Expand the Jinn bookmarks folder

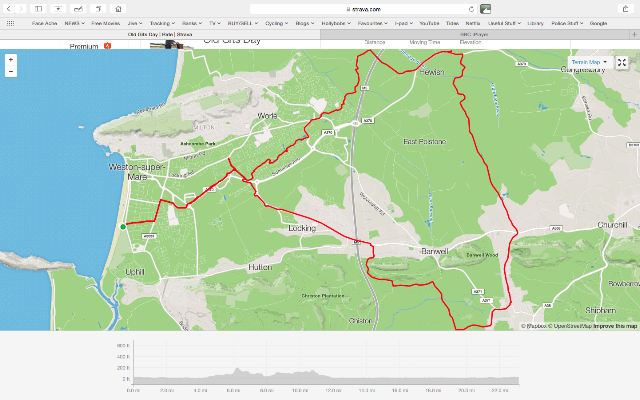135,23
